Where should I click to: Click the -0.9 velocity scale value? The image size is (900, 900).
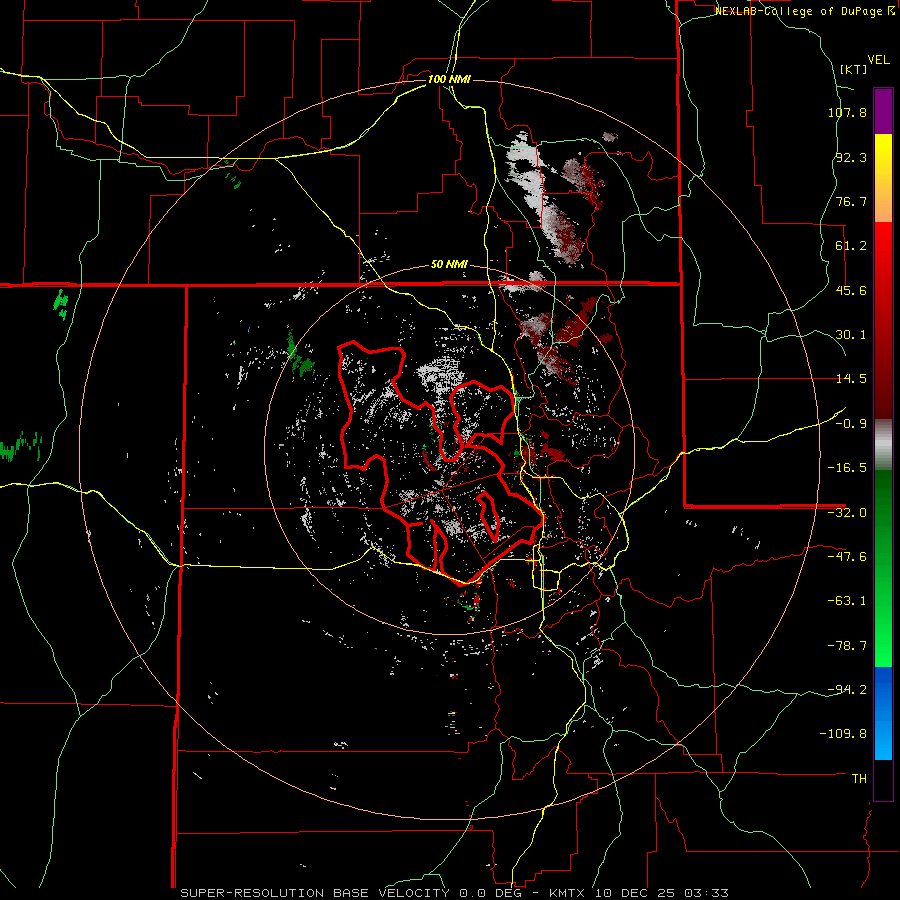point(851,424)
